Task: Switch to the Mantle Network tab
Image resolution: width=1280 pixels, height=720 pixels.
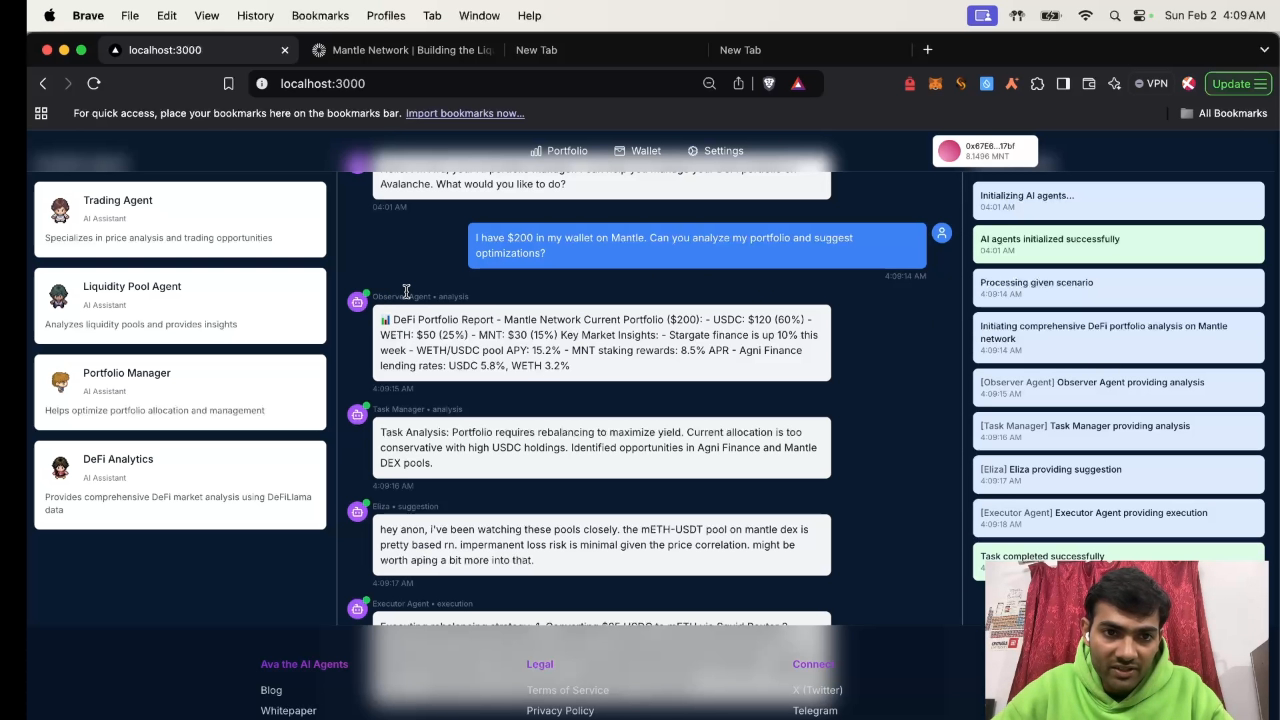Action: pos(402,50)
